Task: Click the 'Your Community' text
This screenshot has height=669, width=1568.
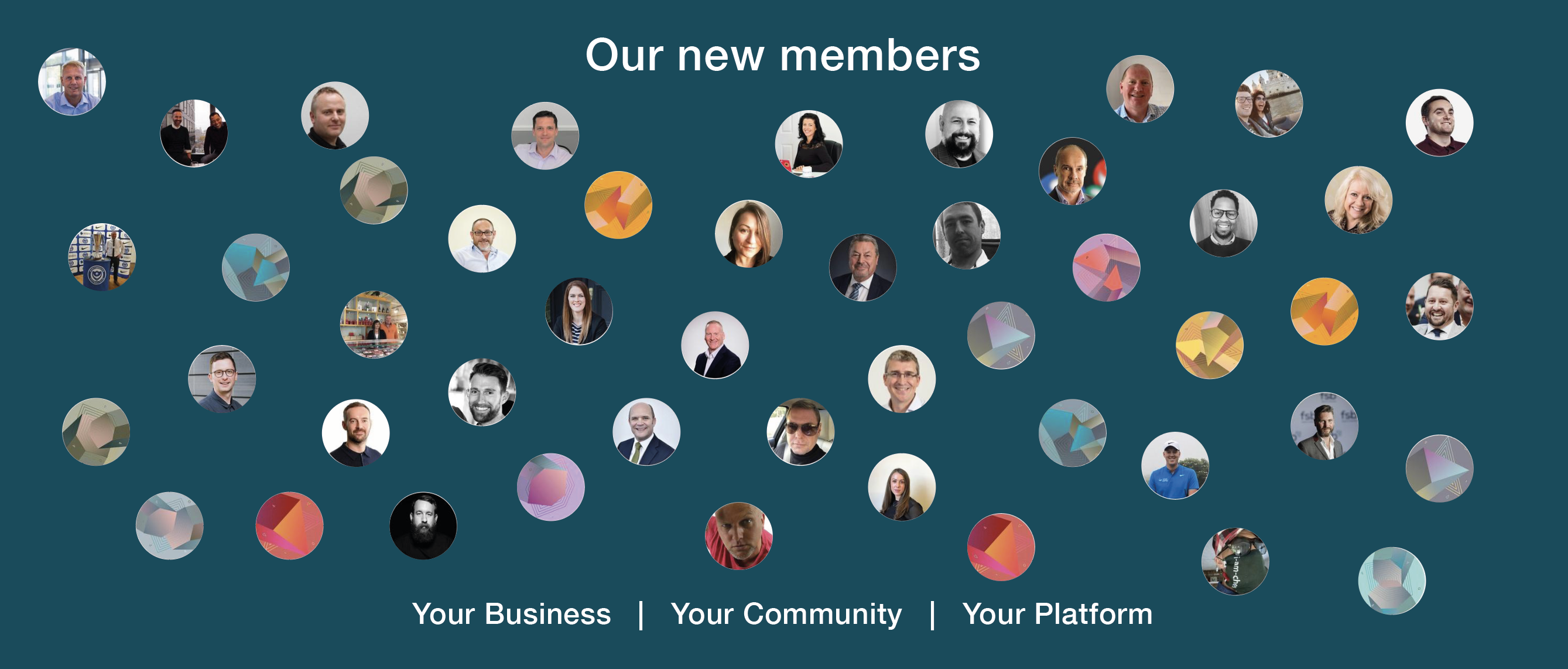Action: (786, 614)
